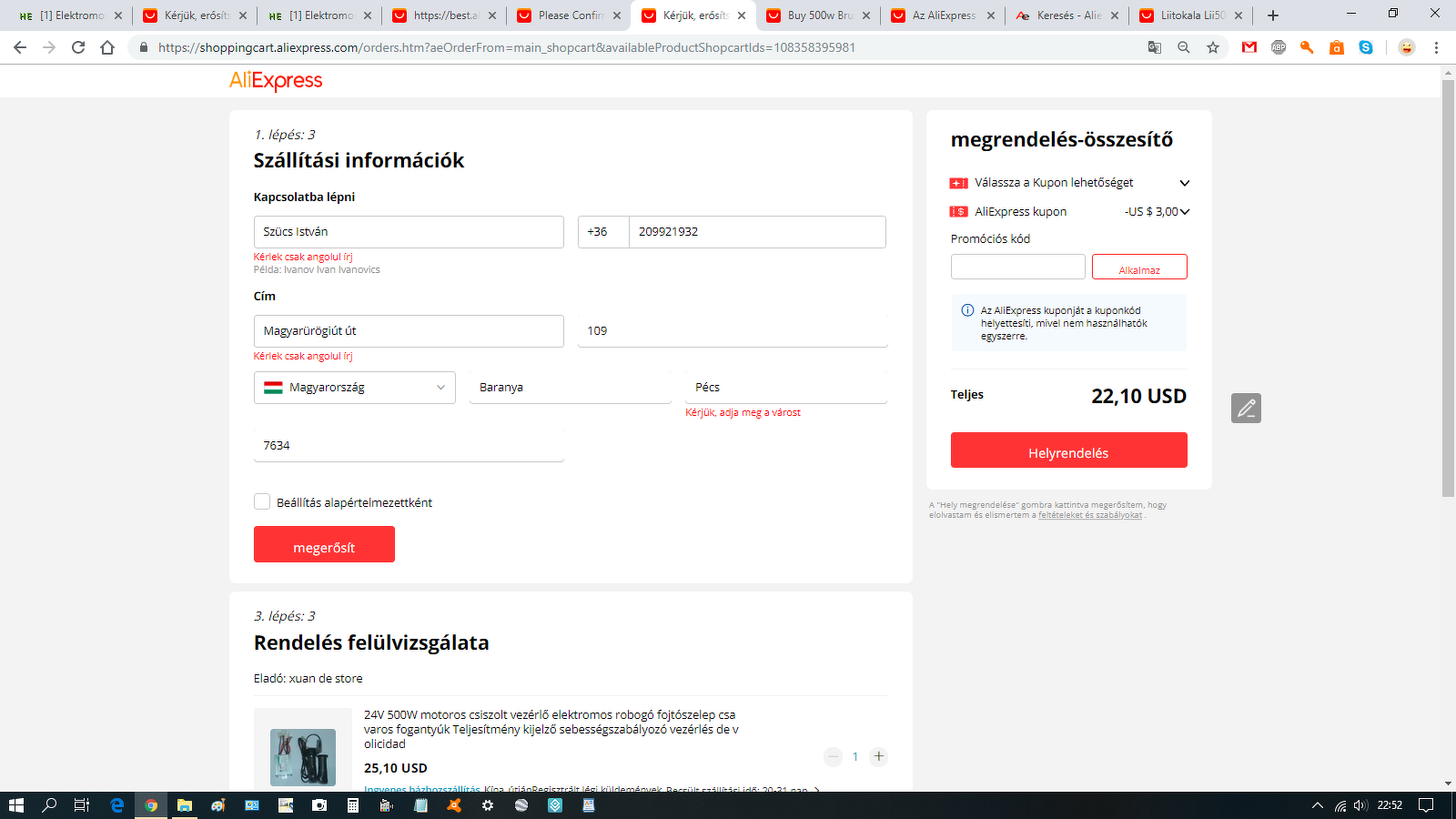Go back to the previous page
The image size is (1456, 819).
coord(20,47)
